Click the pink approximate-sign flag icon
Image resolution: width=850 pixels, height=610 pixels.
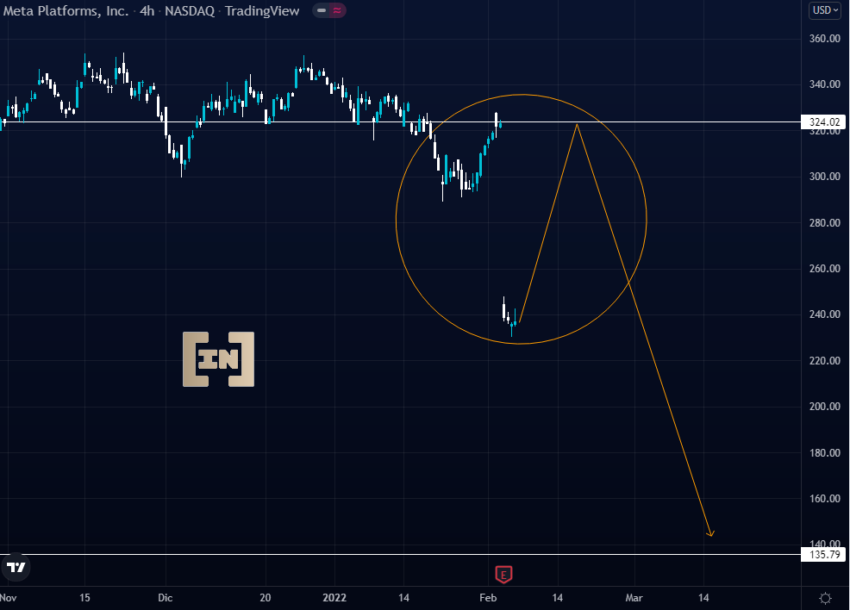(337, 10)
